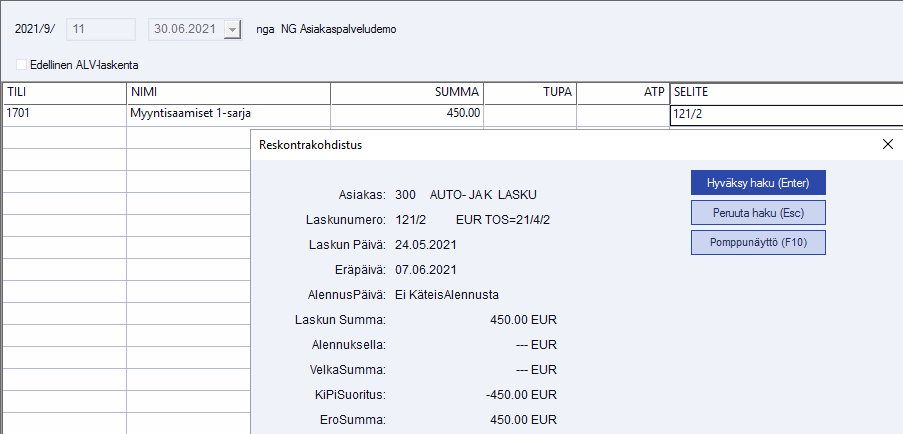
Task: Click the voucher number field showing 11
Action: (100, 30)
